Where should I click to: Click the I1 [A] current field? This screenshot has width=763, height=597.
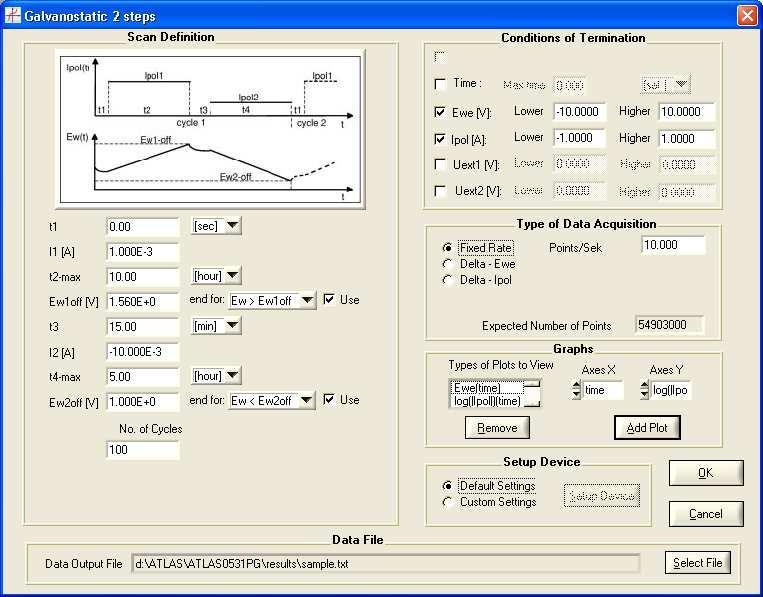143,252
